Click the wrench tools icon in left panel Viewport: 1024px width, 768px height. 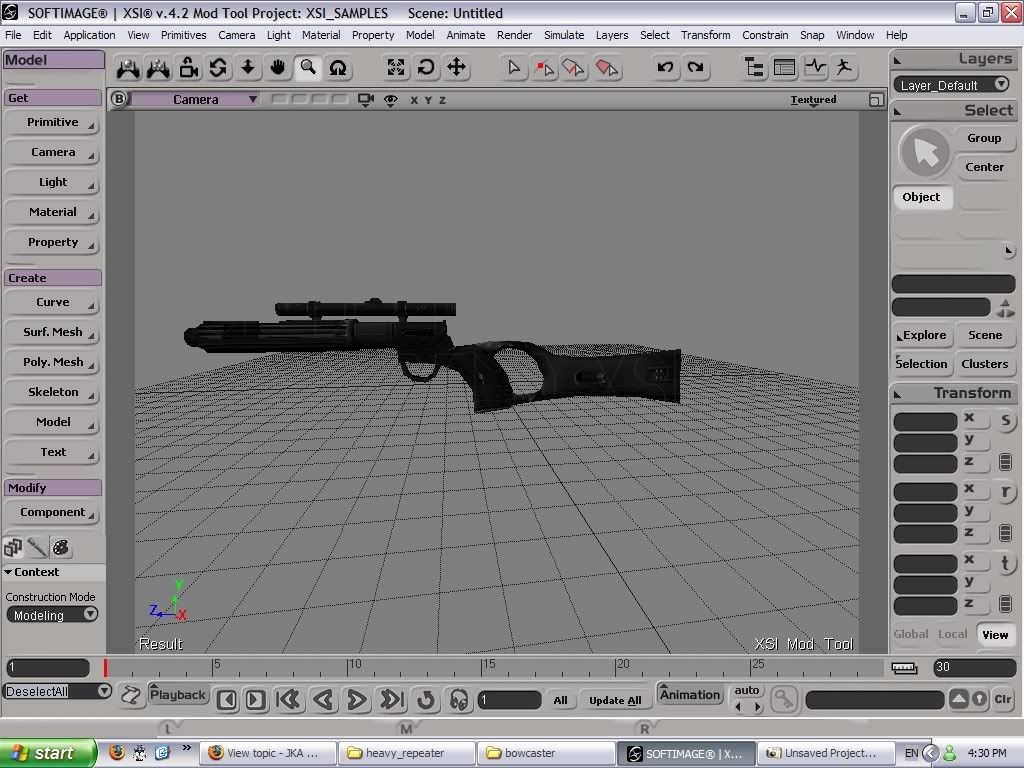(x=37, y=547)
